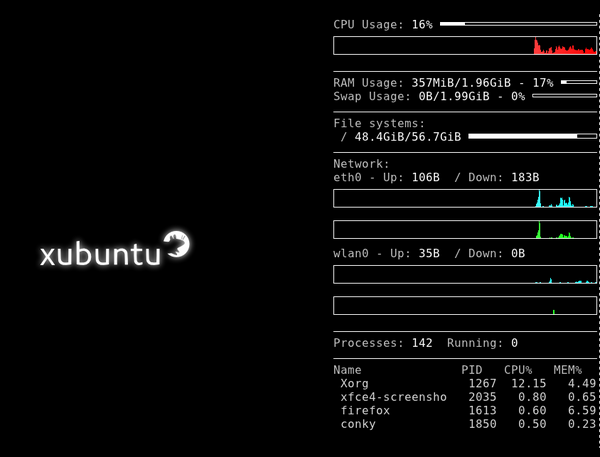Click the Name column header

click(x=347, y=370)
